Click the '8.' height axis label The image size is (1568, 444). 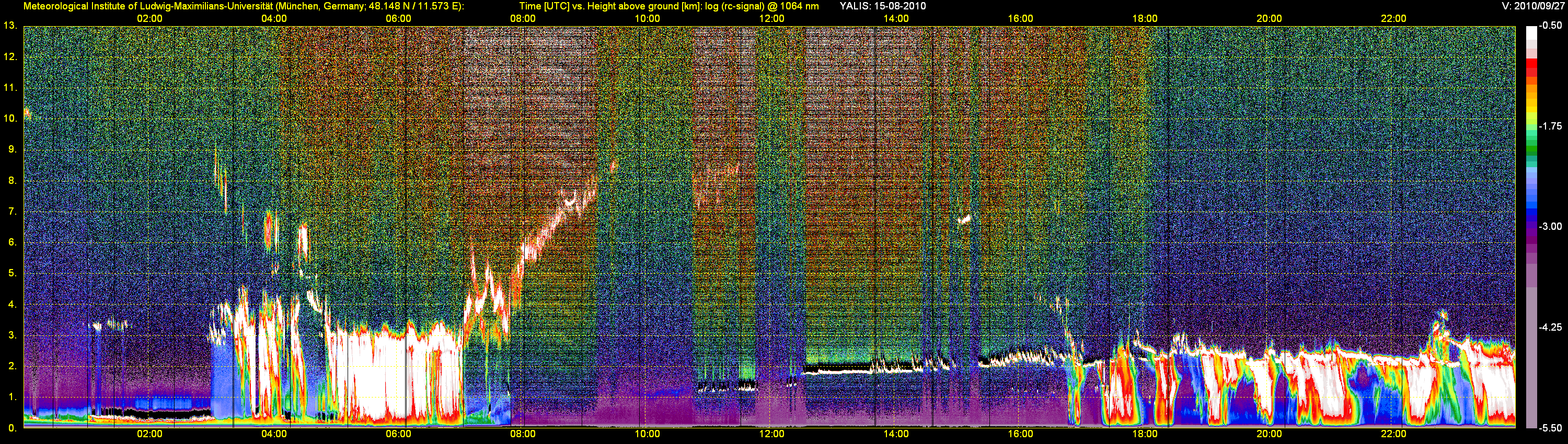point(11,181)
